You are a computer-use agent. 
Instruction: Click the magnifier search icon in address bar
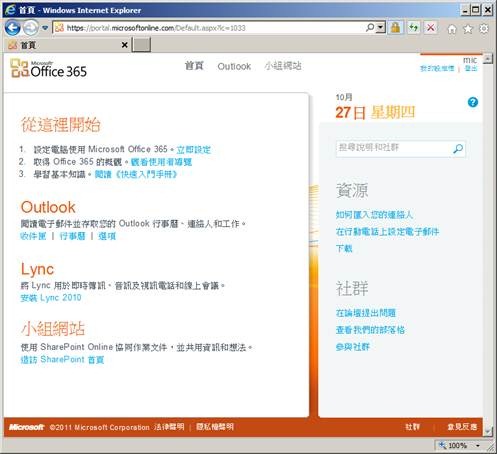coord(370,28)
